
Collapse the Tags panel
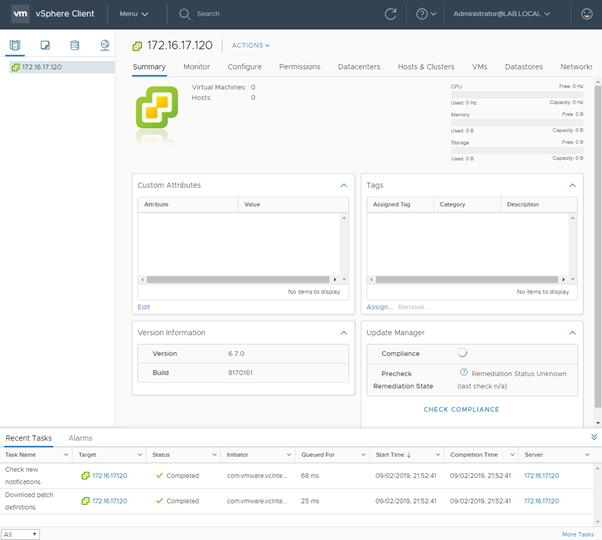point(572,185)
